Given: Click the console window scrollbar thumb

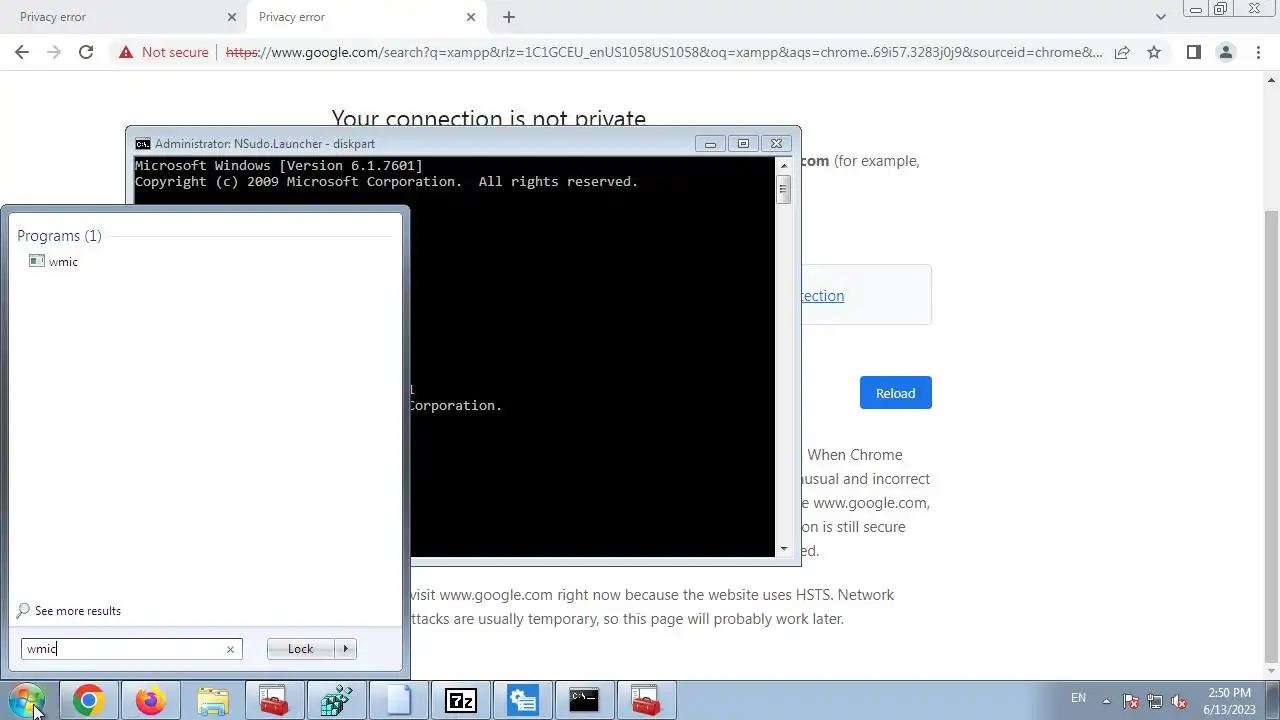Looking at the screenshot, I should [x=783, y=189].
